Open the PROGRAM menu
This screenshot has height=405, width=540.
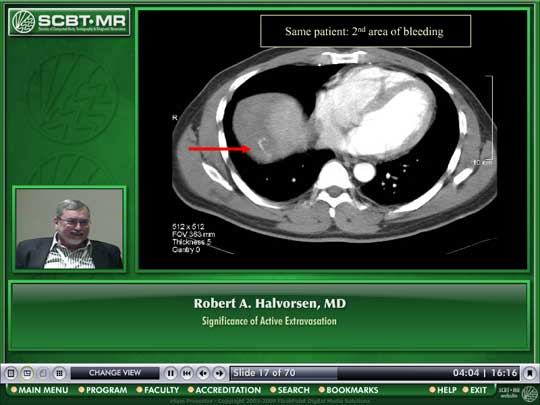pos(103,390)
